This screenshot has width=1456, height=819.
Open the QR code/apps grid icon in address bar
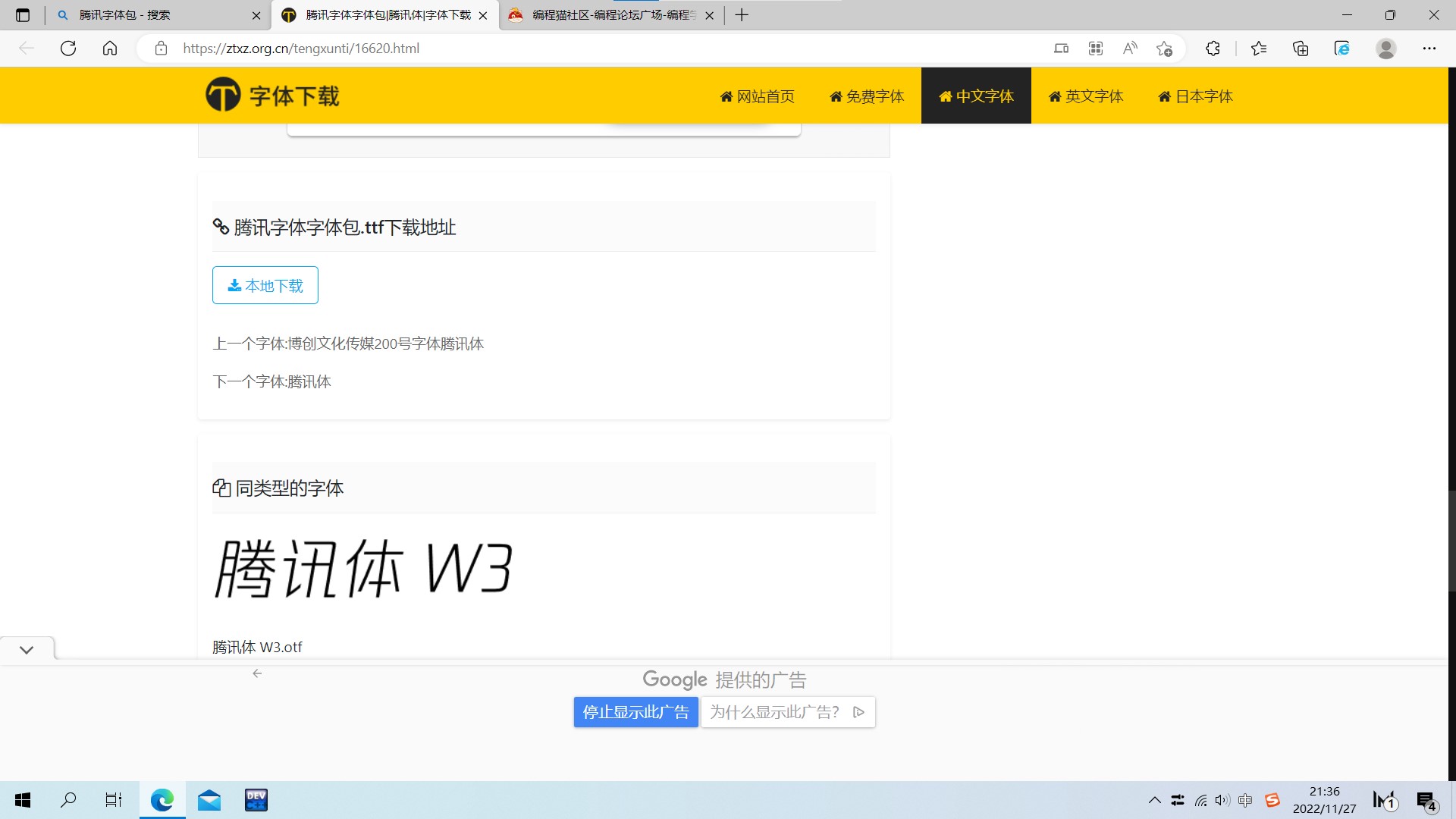(x=1096, y=49)
